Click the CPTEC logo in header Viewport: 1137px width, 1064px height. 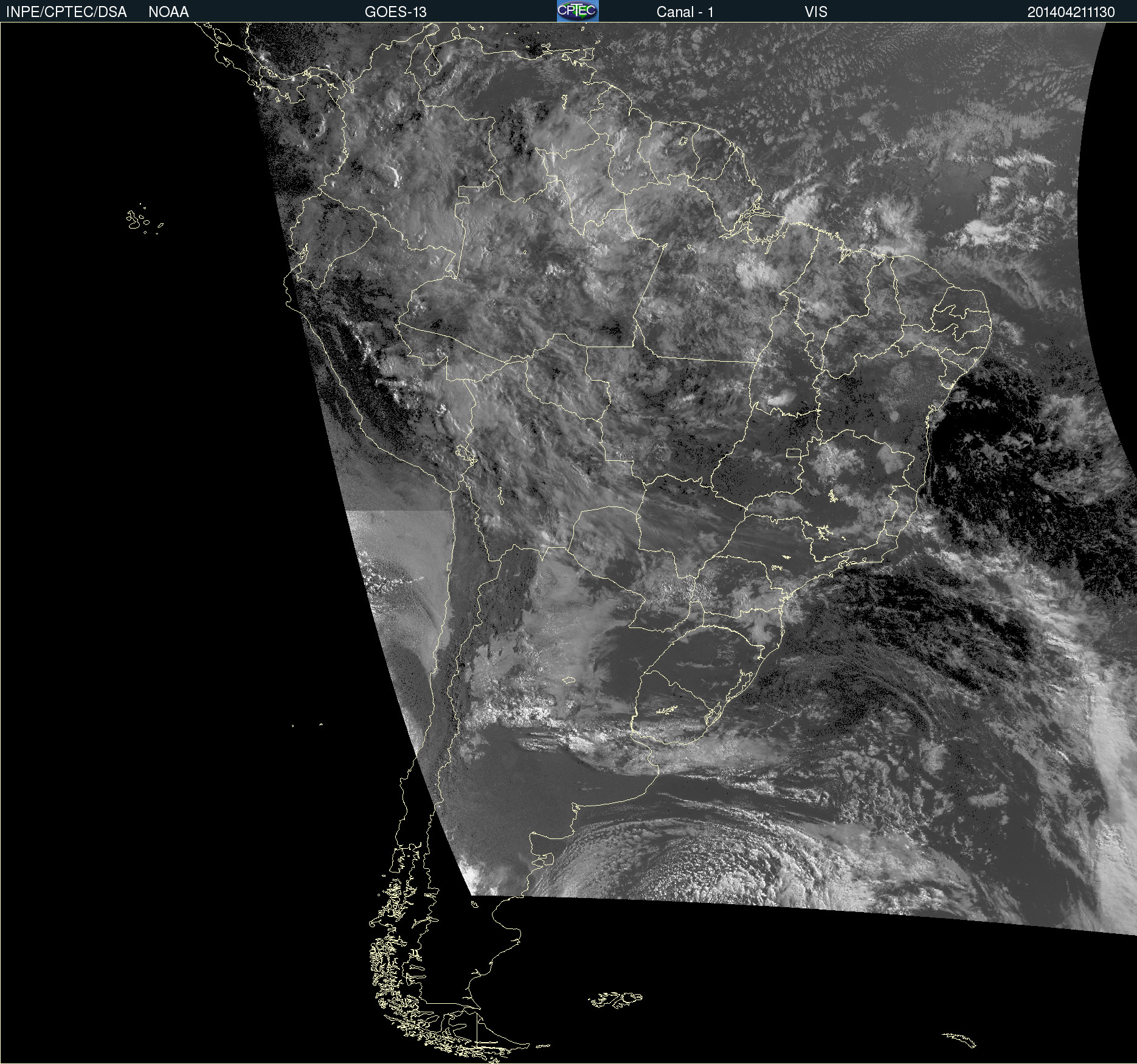[x=578, y=11]
